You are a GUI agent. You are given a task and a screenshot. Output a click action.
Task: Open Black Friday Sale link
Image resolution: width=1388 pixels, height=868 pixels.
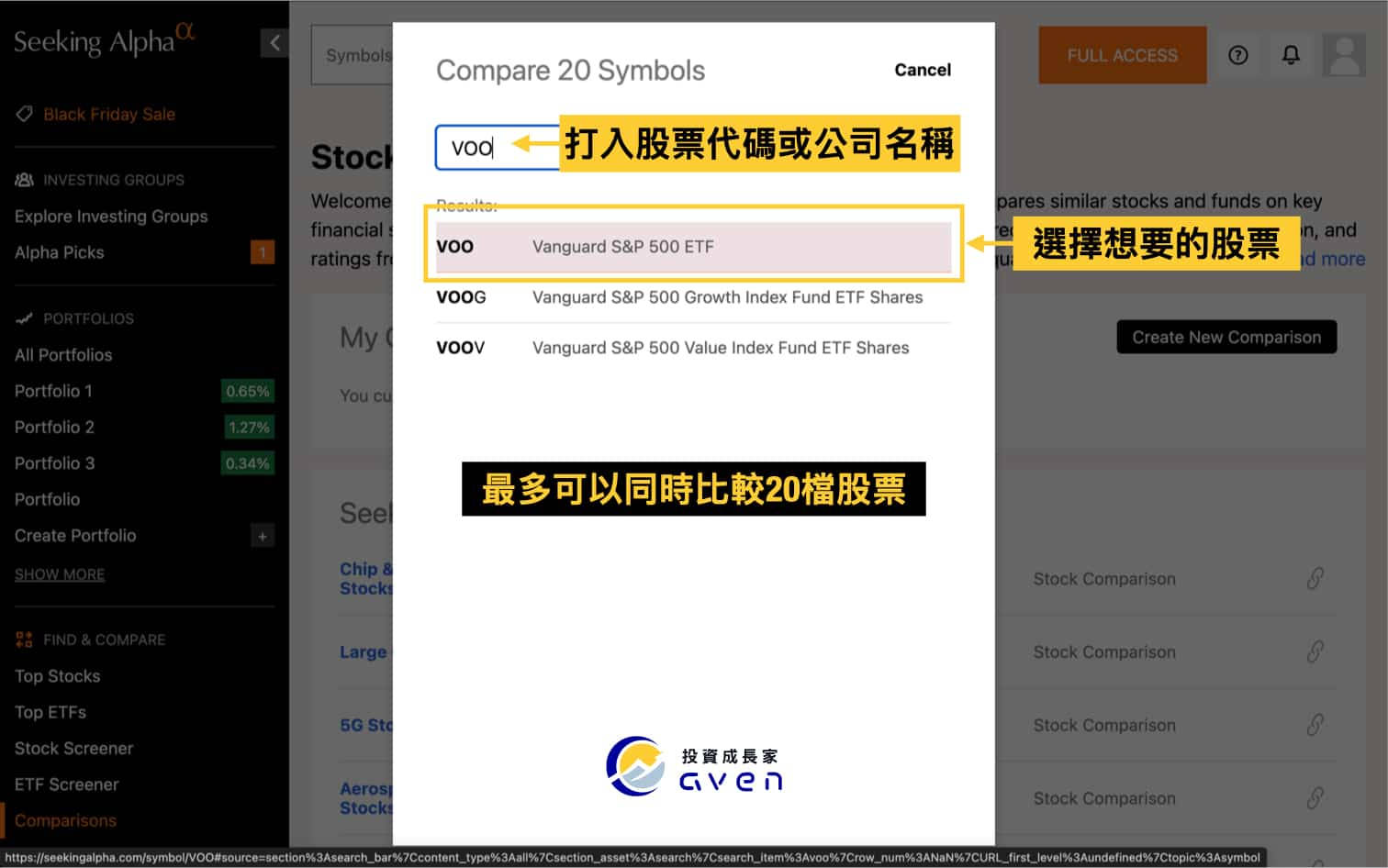(109, 114)
